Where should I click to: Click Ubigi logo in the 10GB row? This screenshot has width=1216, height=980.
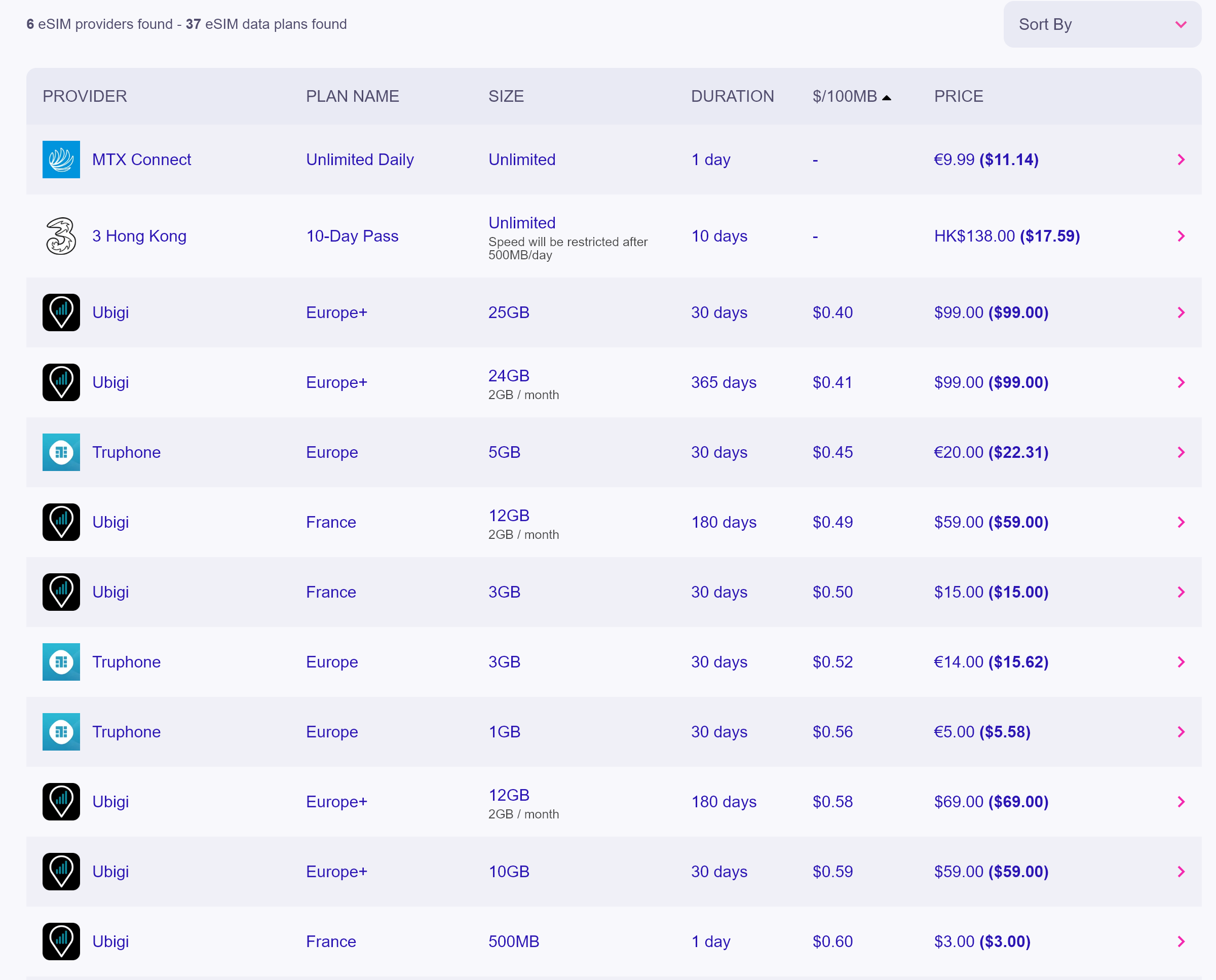(61, 871)
